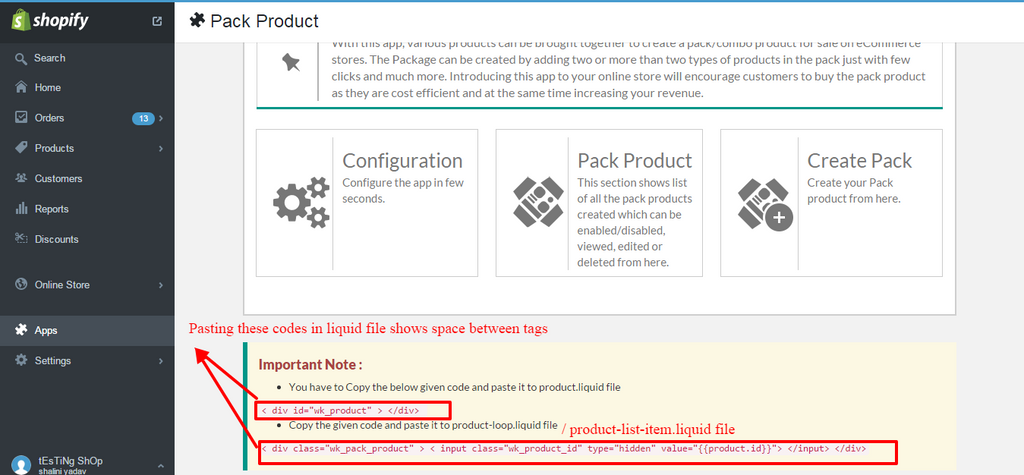
Task: Open the Apps menu item
Action: pos(46,330)
